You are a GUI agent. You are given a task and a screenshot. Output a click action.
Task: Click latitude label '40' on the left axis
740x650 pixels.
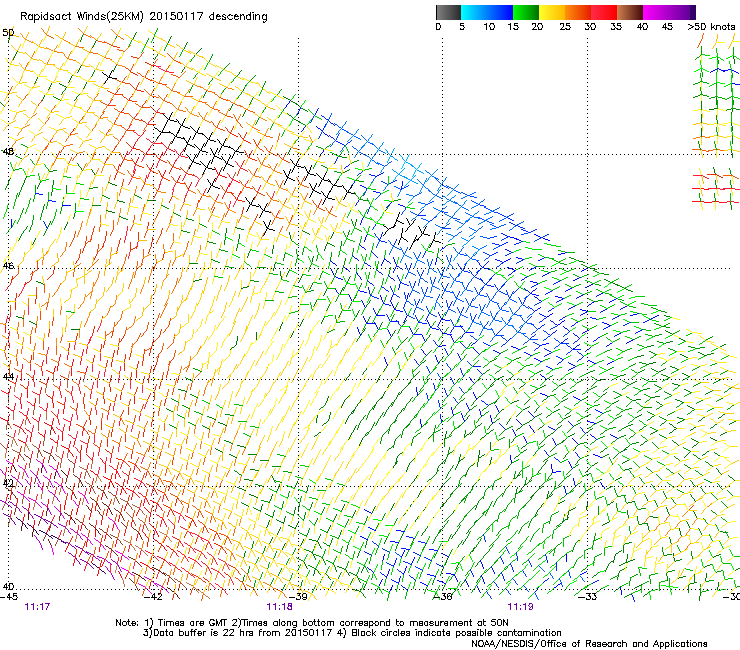tap(8, 586)
